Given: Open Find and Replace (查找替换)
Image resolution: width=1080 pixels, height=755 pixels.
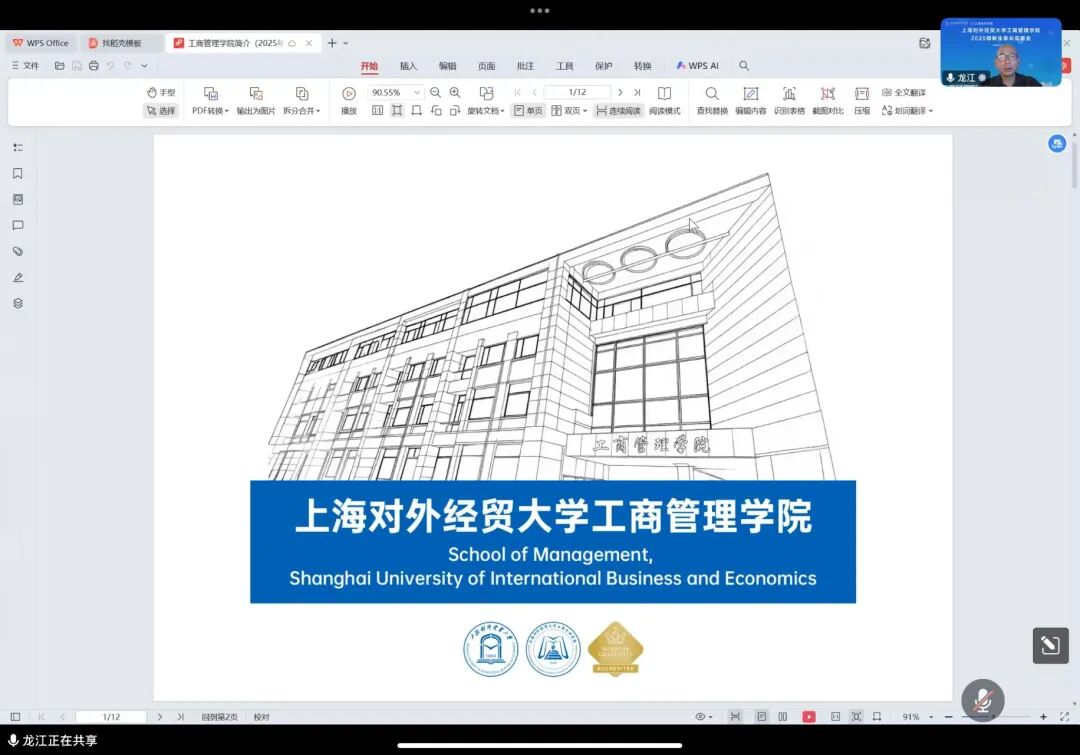Looking at the screenshot, I should [x=712, y=93].
